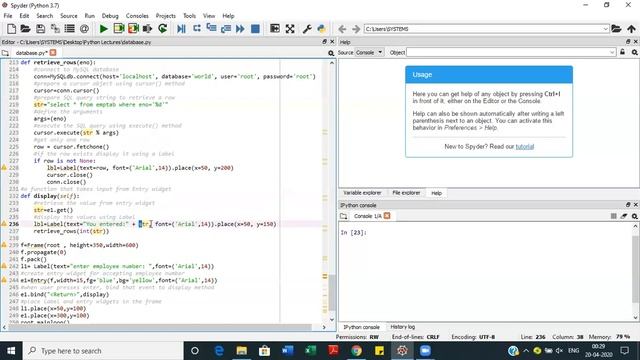Change to the parent directory
The width and height of the screenshot is (640, 360).
(x=631, y=29)
